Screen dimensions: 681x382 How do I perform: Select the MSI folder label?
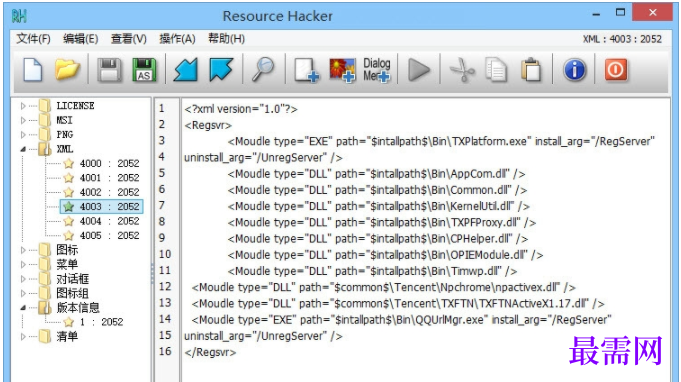click(64, 120)
